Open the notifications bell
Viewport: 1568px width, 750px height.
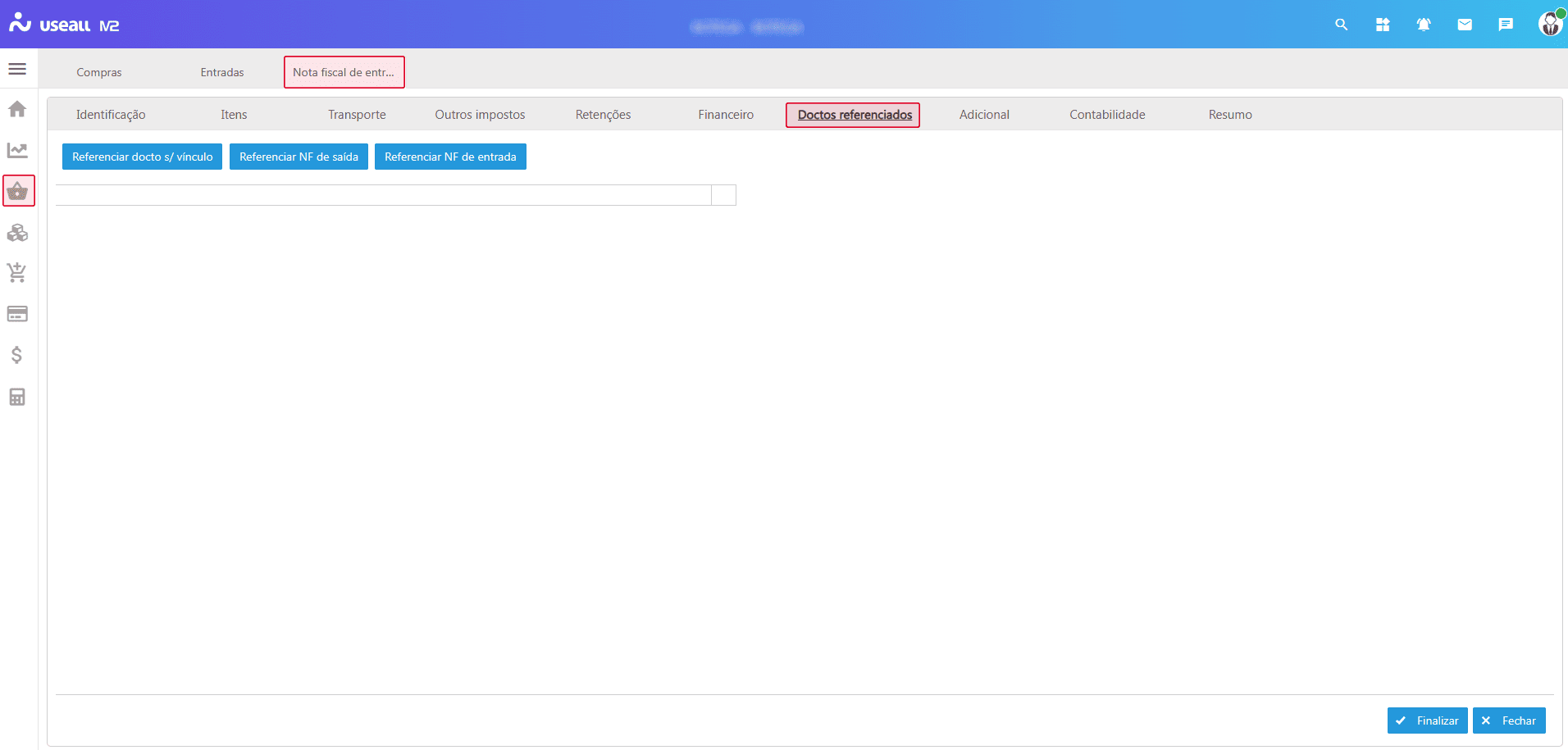[x=1424, y=25]
